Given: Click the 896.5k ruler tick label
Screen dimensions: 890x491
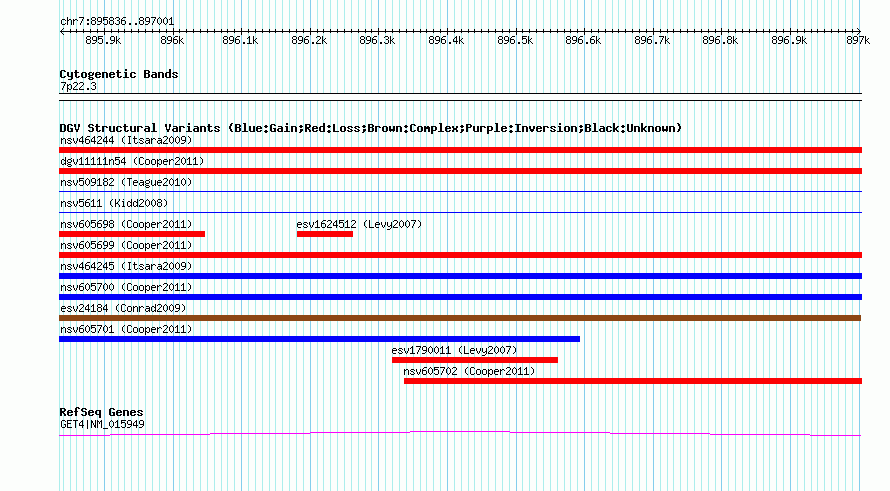Looking at the screenshot, I should tap(515, 40).
